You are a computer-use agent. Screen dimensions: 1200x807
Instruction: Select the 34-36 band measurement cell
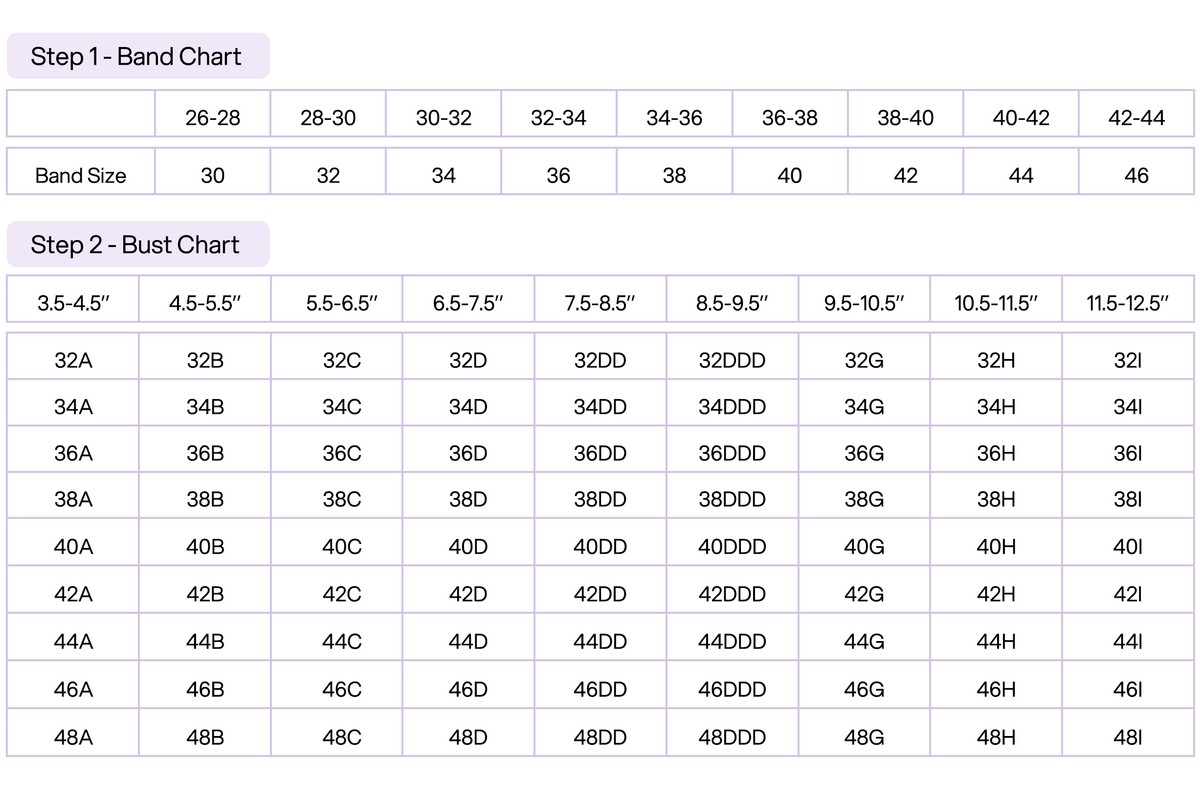tap(675, 117)
